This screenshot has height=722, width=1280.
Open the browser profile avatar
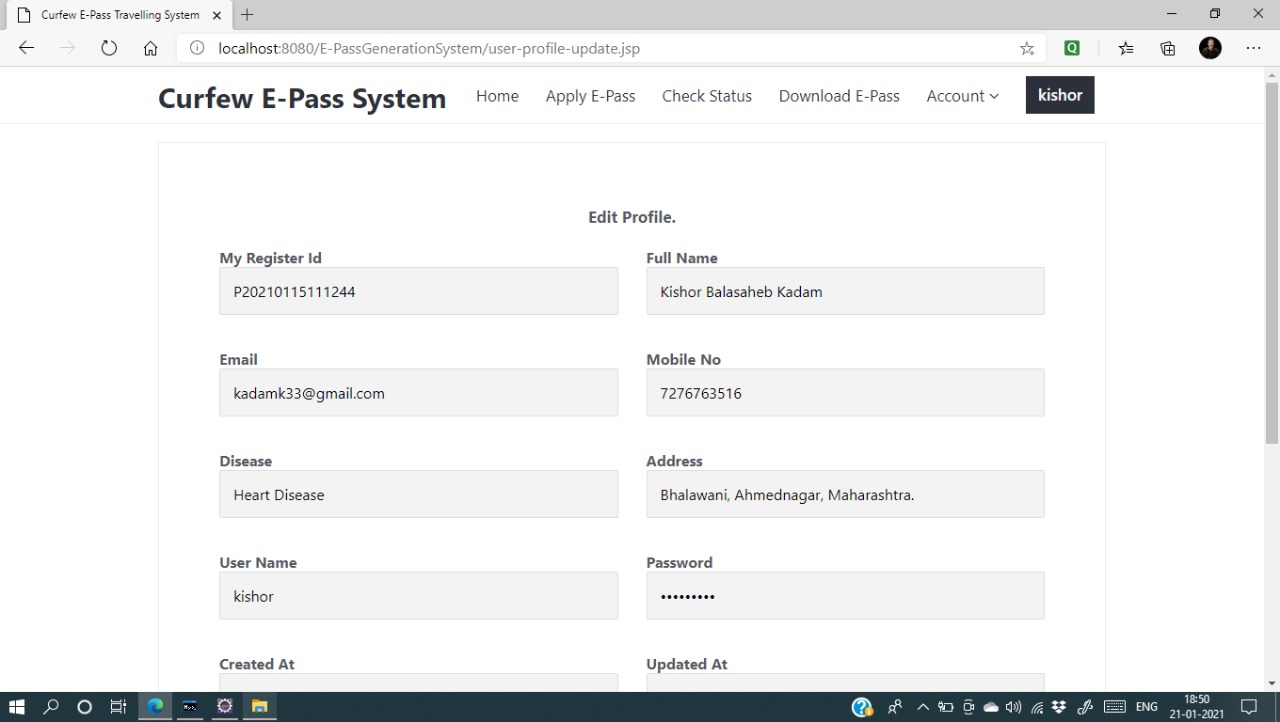(1210, 48)
